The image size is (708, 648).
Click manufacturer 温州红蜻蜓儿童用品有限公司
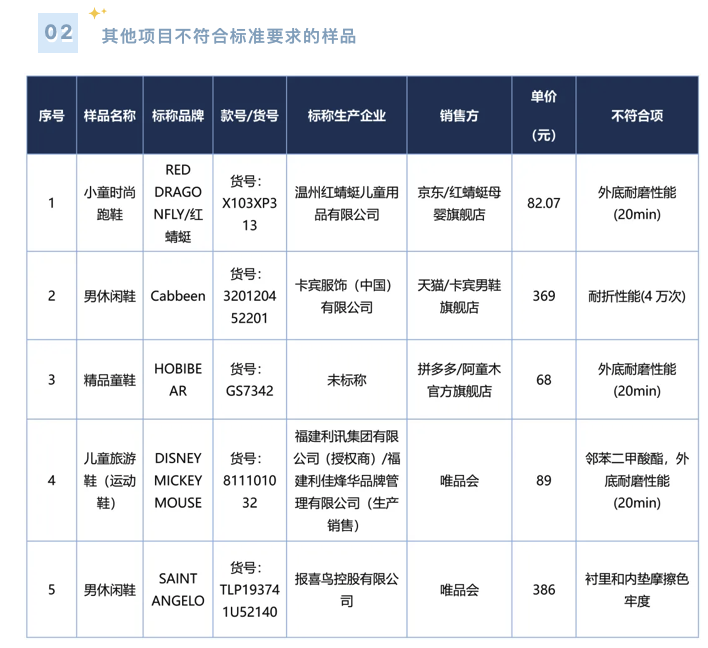coord(347,203)
